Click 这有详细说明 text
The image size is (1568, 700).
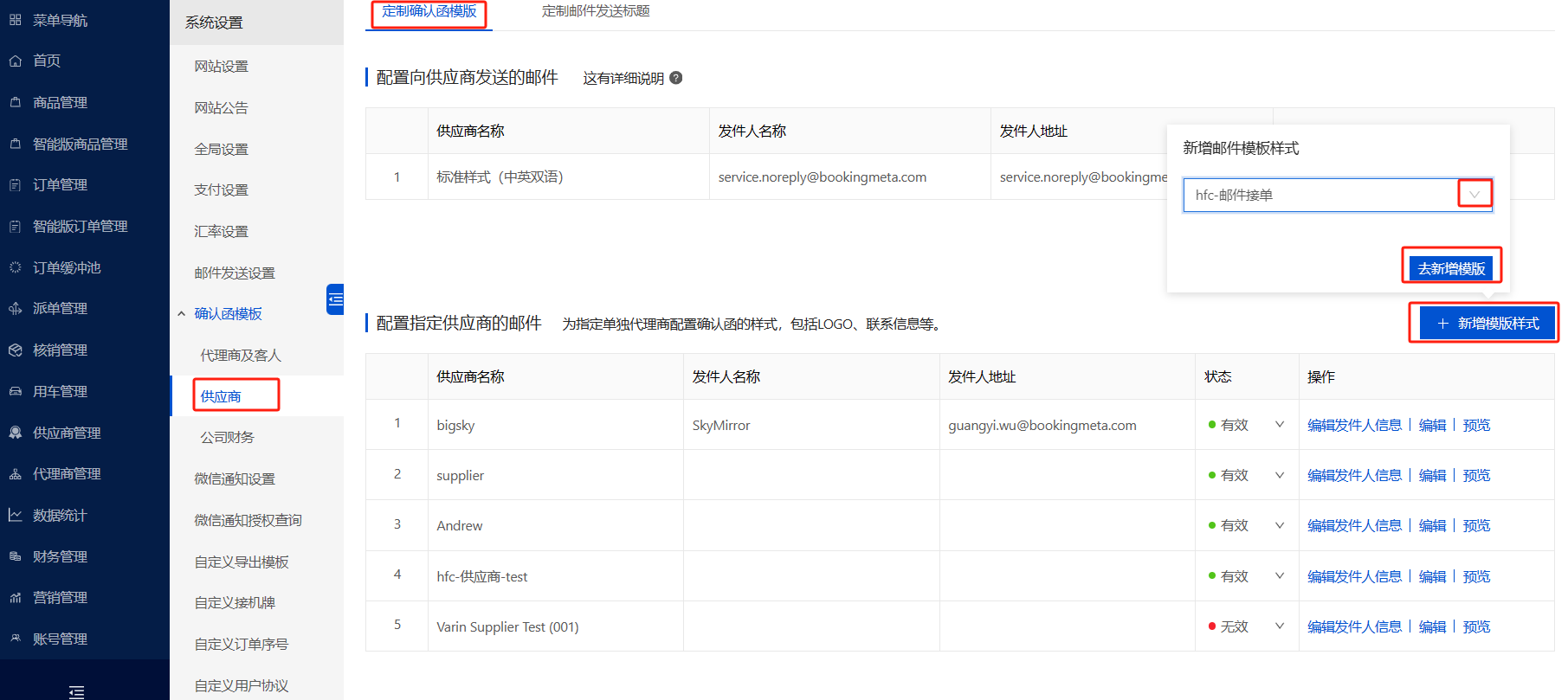[623, 78]
